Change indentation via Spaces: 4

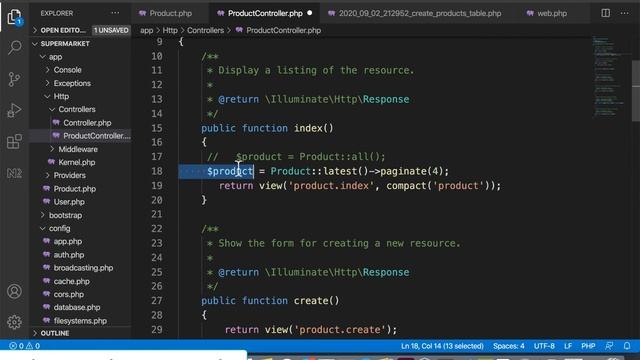[509, 346]
